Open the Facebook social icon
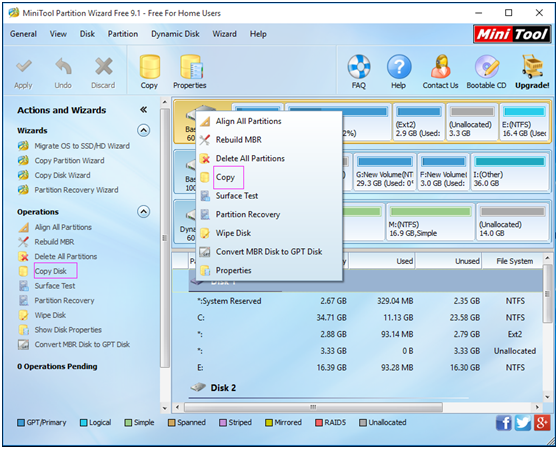558x449 pixels. (x=504, y=423)
